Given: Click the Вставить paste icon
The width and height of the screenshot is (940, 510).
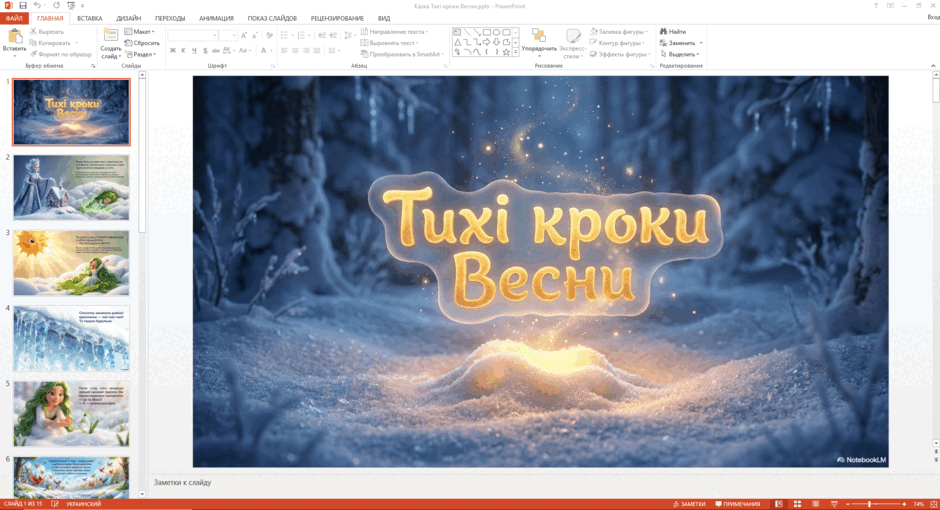Looking at the screenshot, I should (14, 37).
